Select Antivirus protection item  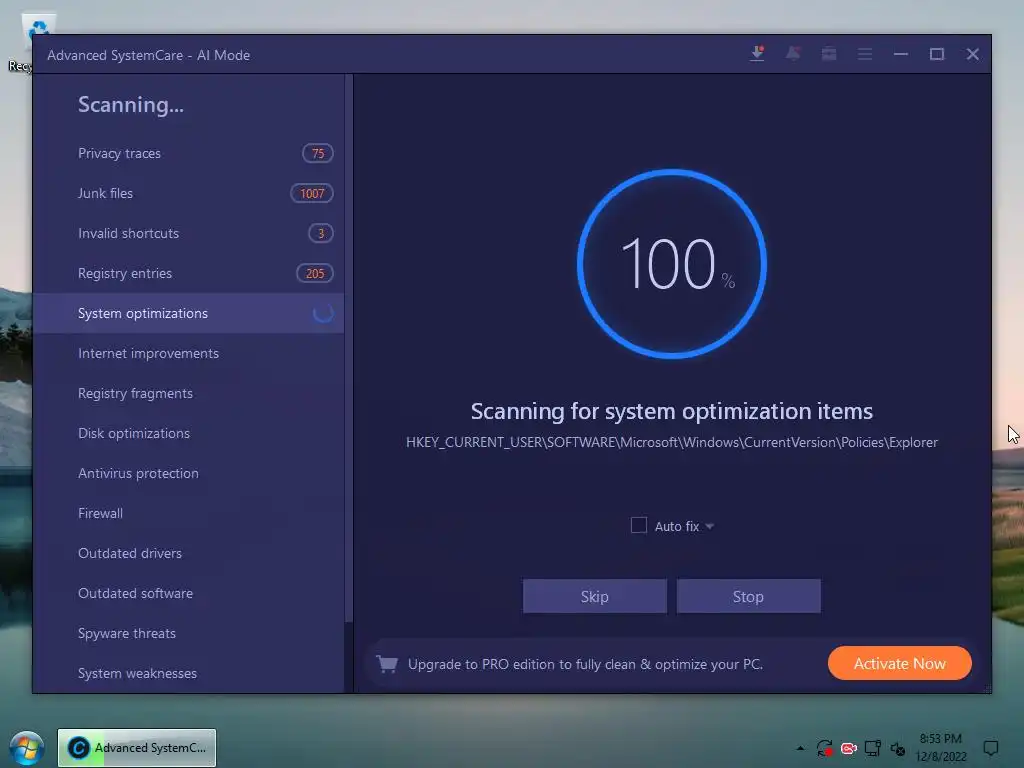point(188,473)
